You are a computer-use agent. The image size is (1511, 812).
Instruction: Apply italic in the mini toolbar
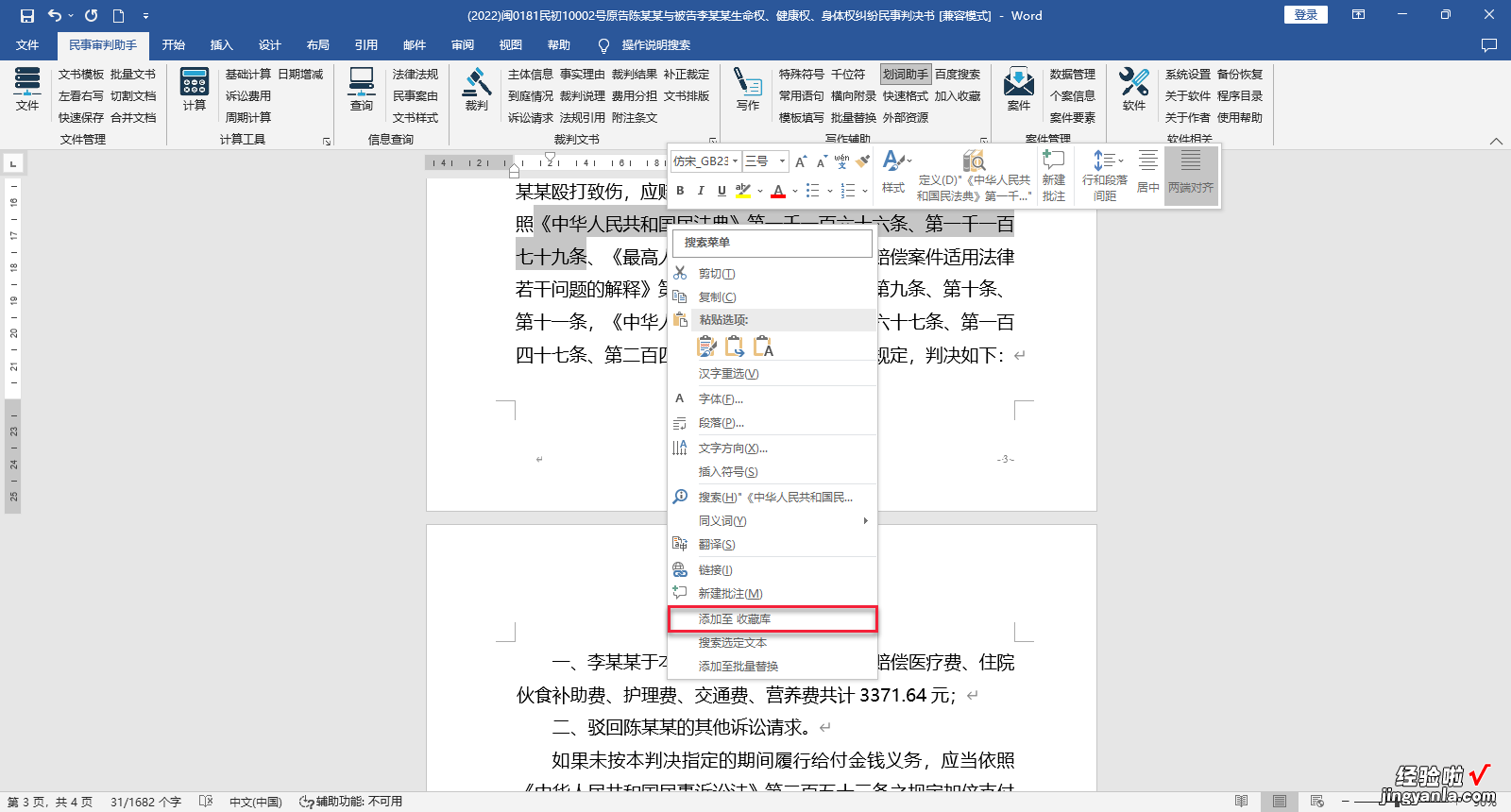(x=701, y=191)
